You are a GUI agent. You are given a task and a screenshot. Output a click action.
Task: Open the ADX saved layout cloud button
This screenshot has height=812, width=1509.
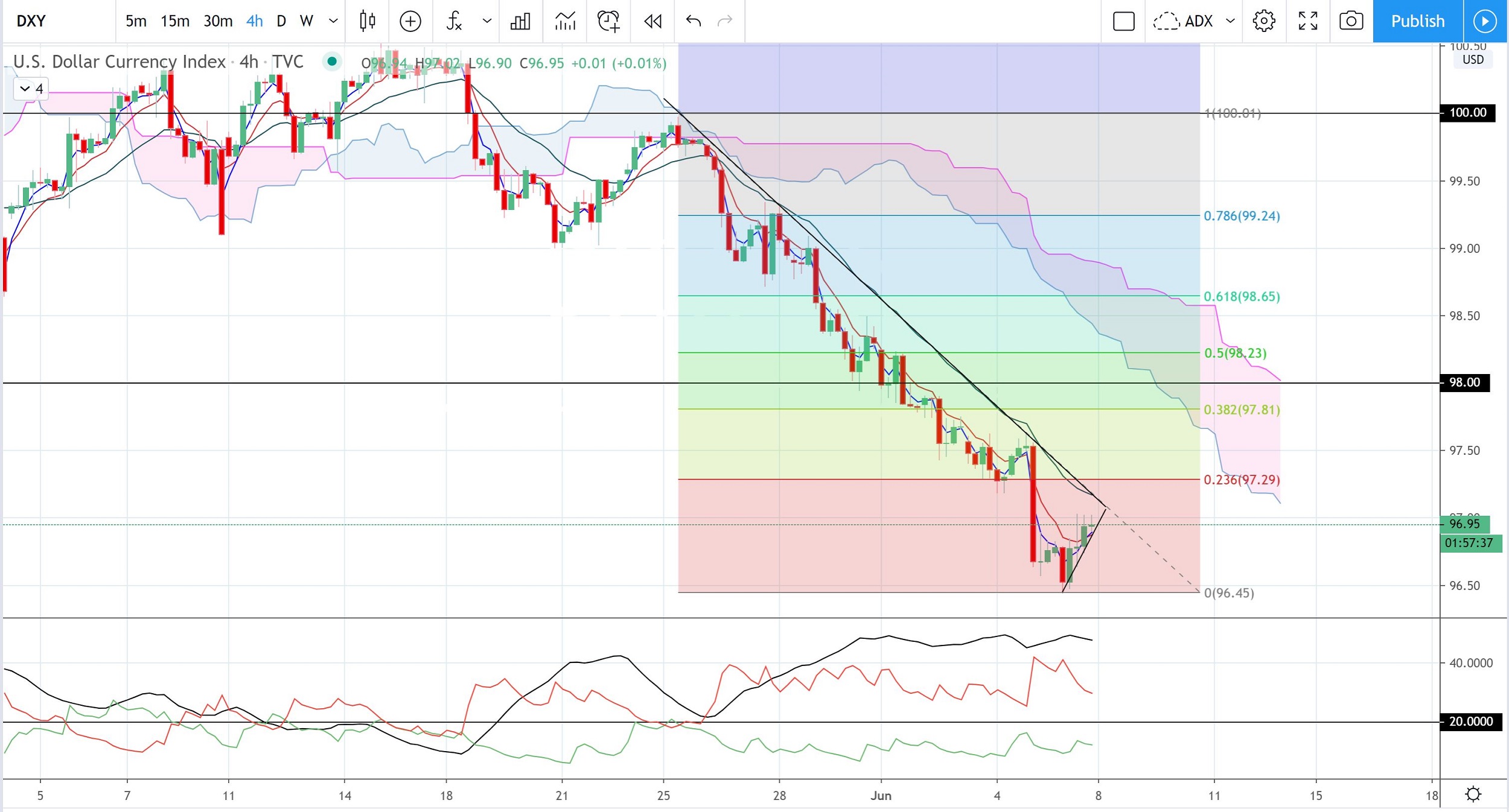point(1183,21)
